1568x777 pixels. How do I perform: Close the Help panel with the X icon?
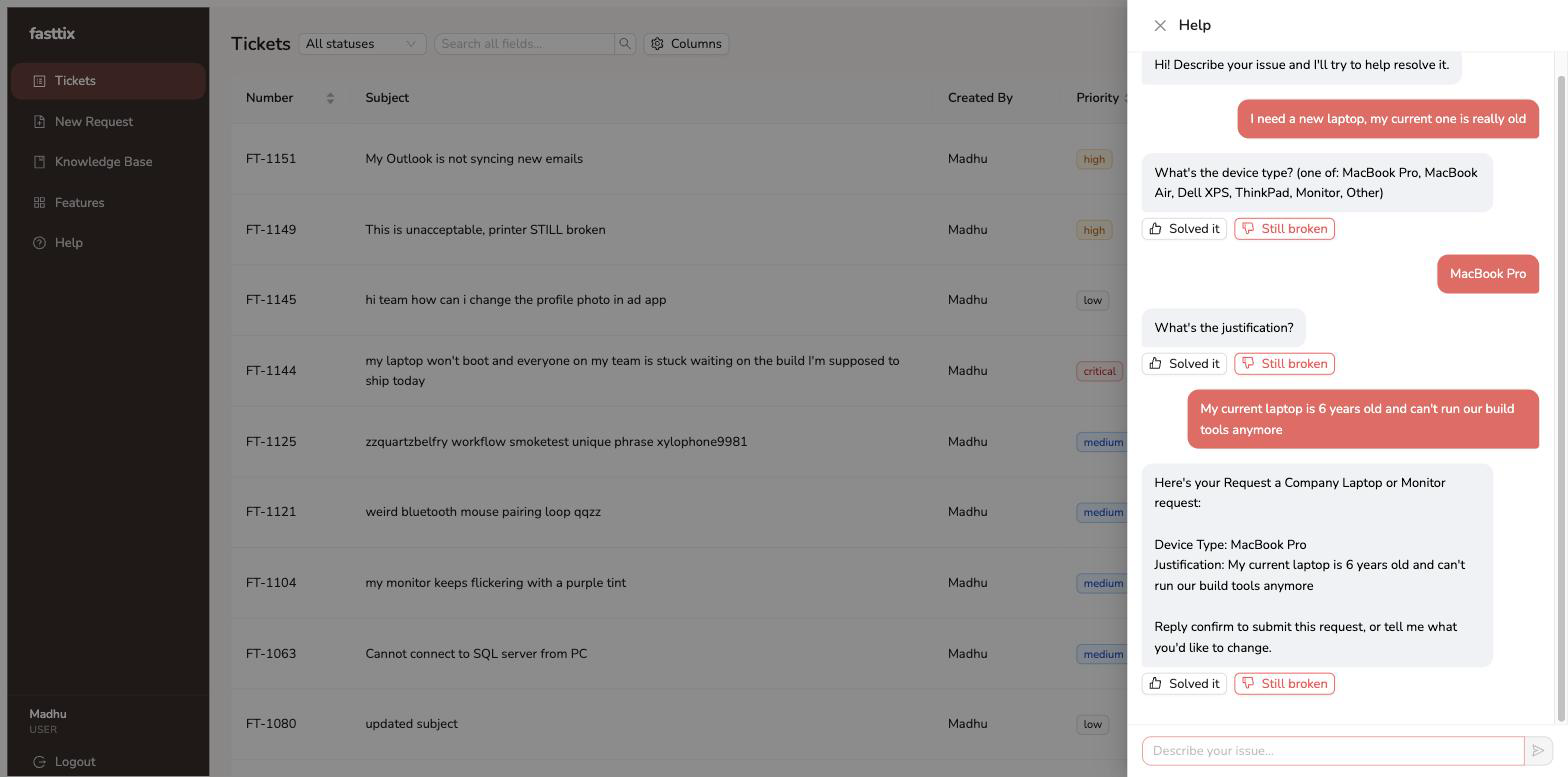(1160, 26)
